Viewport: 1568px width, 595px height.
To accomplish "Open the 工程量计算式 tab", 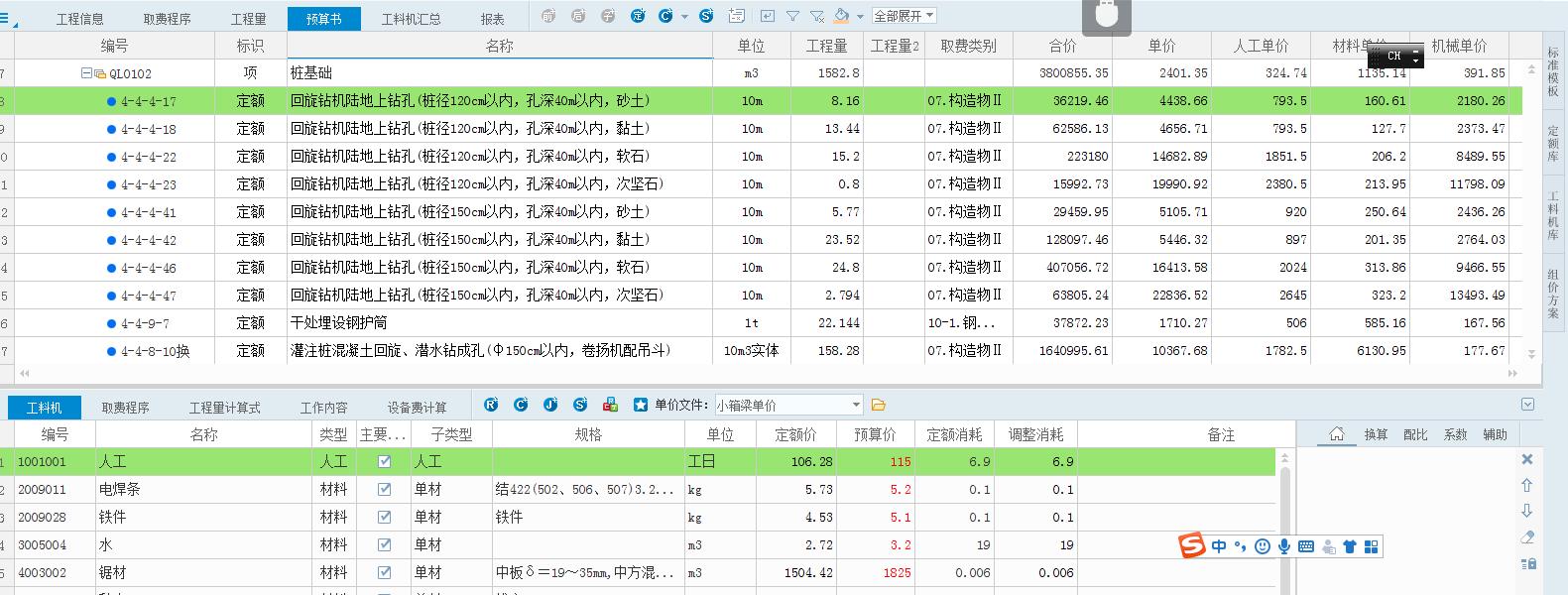I will tap(224, 408).
